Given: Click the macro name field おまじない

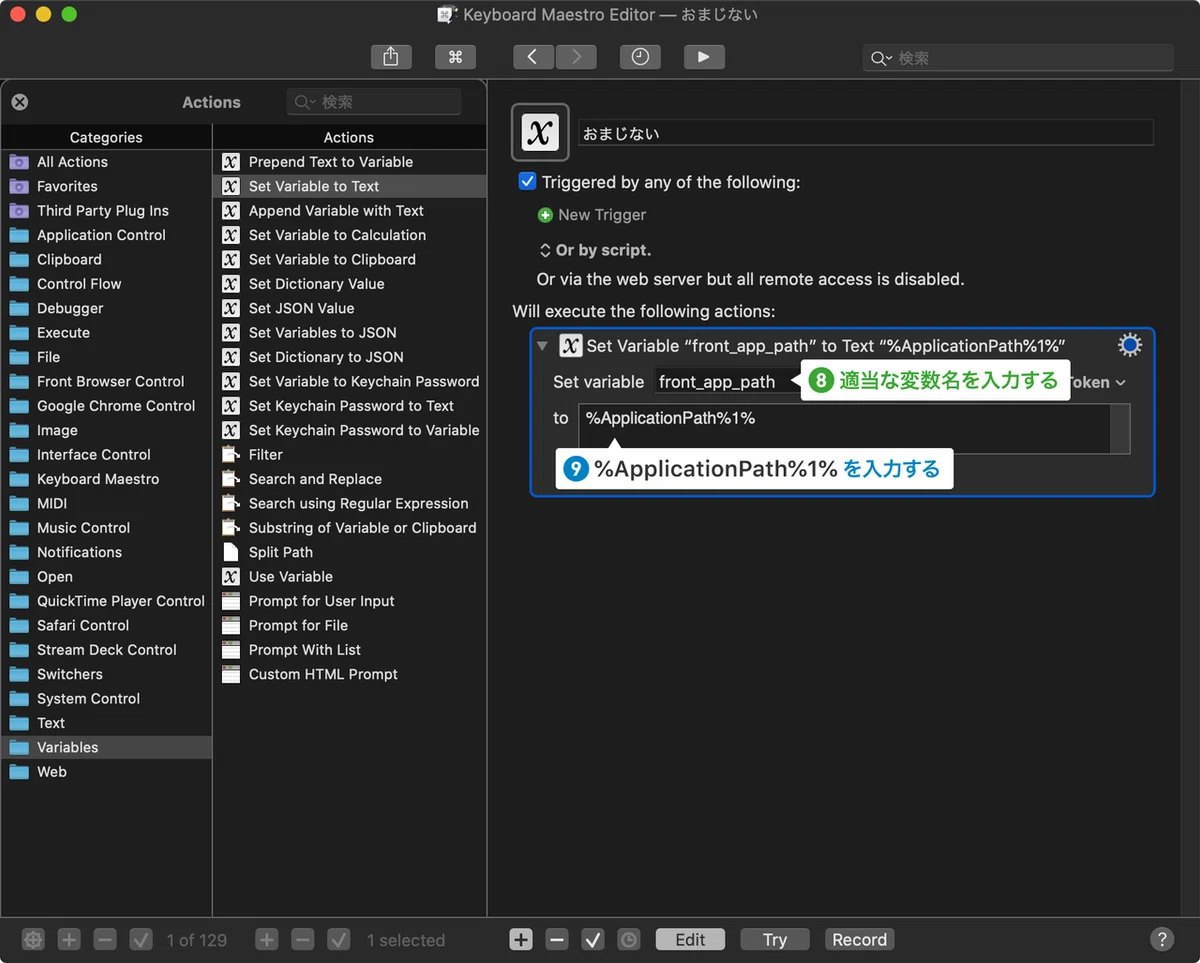Looking at the screenshot, I should point(866,133).
